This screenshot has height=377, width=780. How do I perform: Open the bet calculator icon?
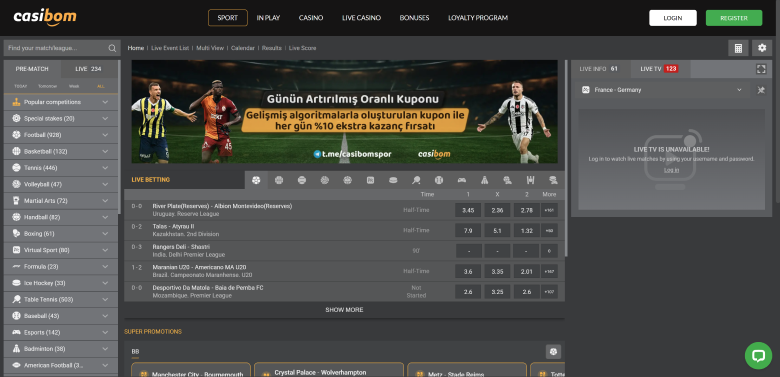(738, 48)
